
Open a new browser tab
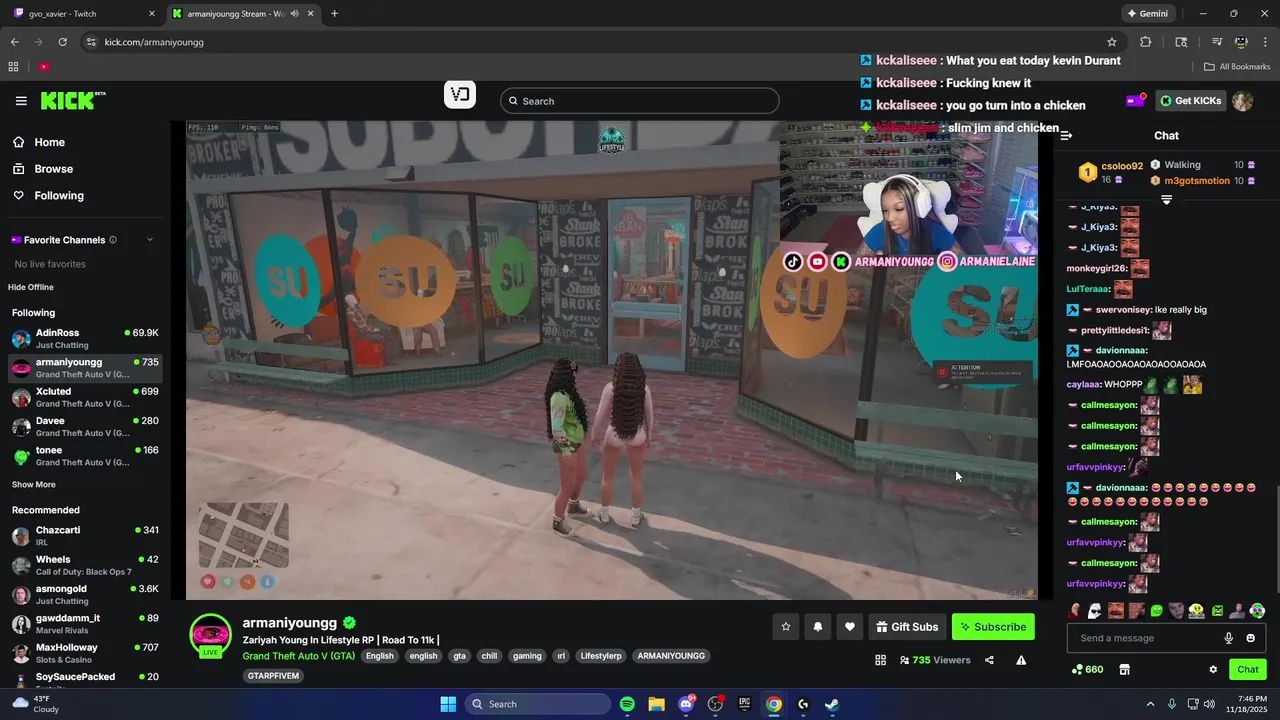coord(334,14)
